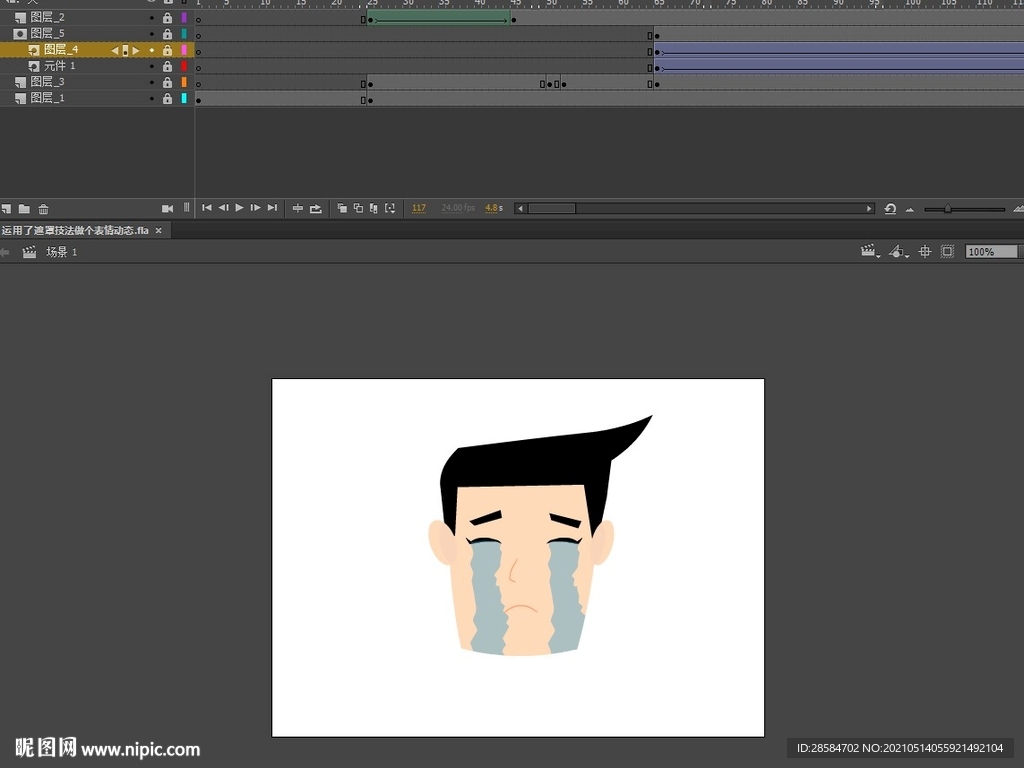1024x768 pixels.
Task: Add a new layer folder
Action: (24, 209)
